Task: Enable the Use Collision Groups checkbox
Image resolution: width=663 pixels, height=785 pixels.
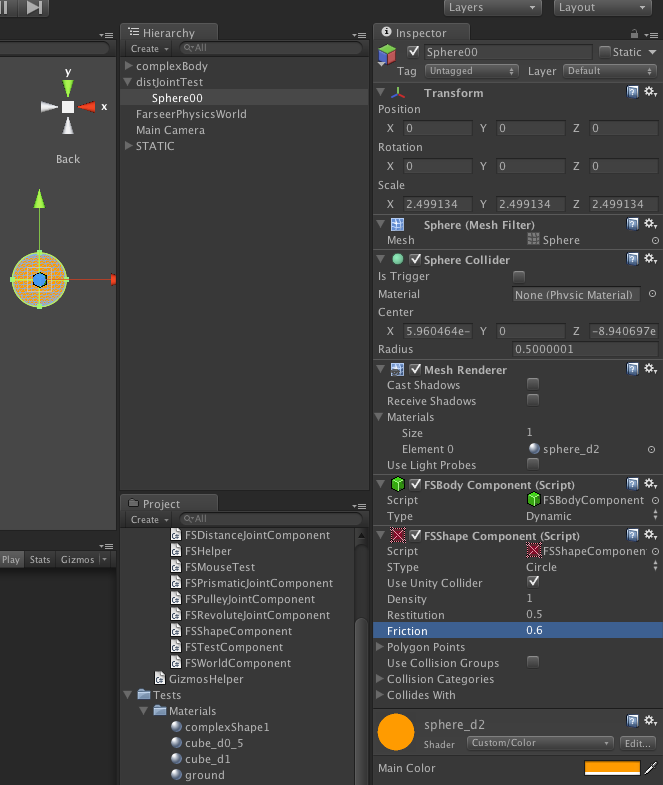Action: point(533,662)
